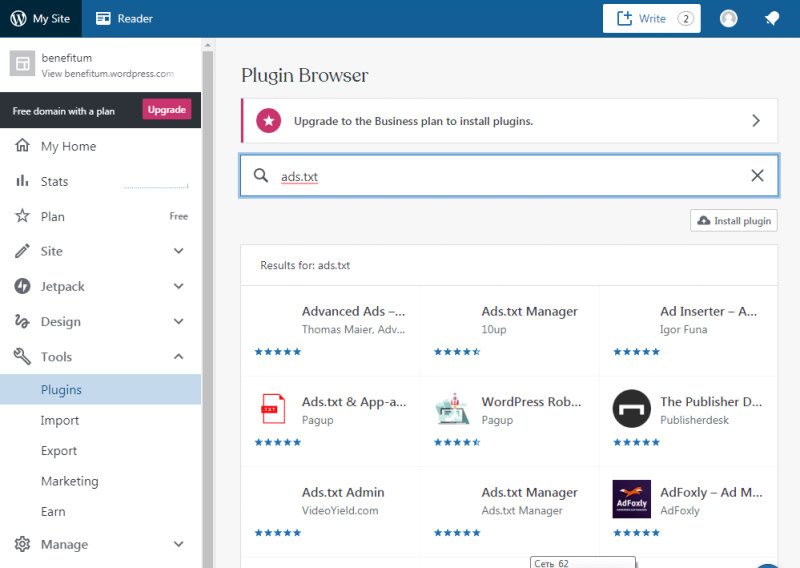
Task: Click the Ads.txt Manager author text in the bottom row
Action: (521, 510)
